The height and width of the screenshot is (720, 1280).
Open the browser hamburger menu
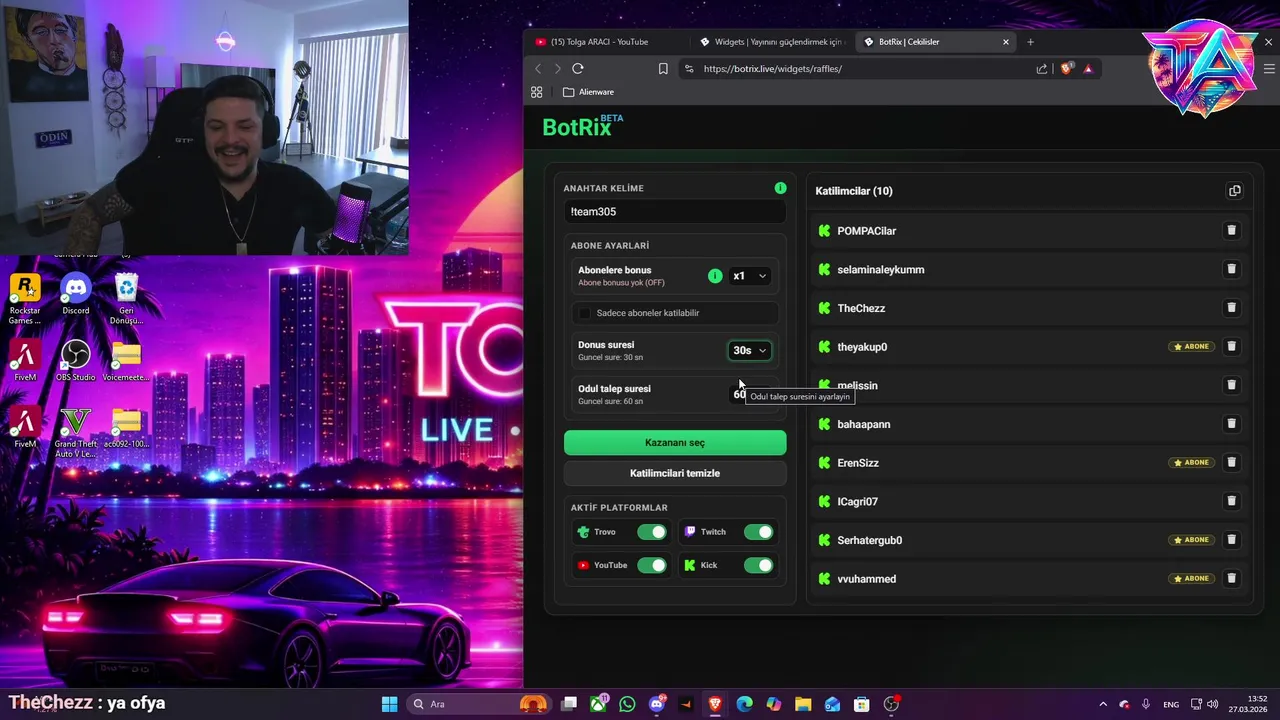click(x=1269, y=68)
